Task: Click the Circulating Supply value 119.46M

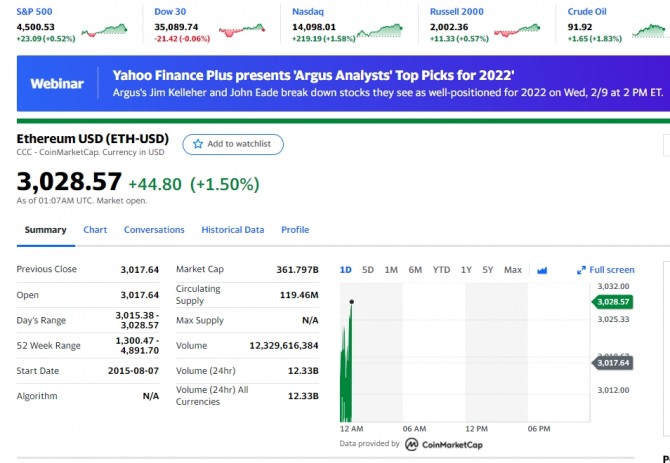Action: (x=299, y=295)
